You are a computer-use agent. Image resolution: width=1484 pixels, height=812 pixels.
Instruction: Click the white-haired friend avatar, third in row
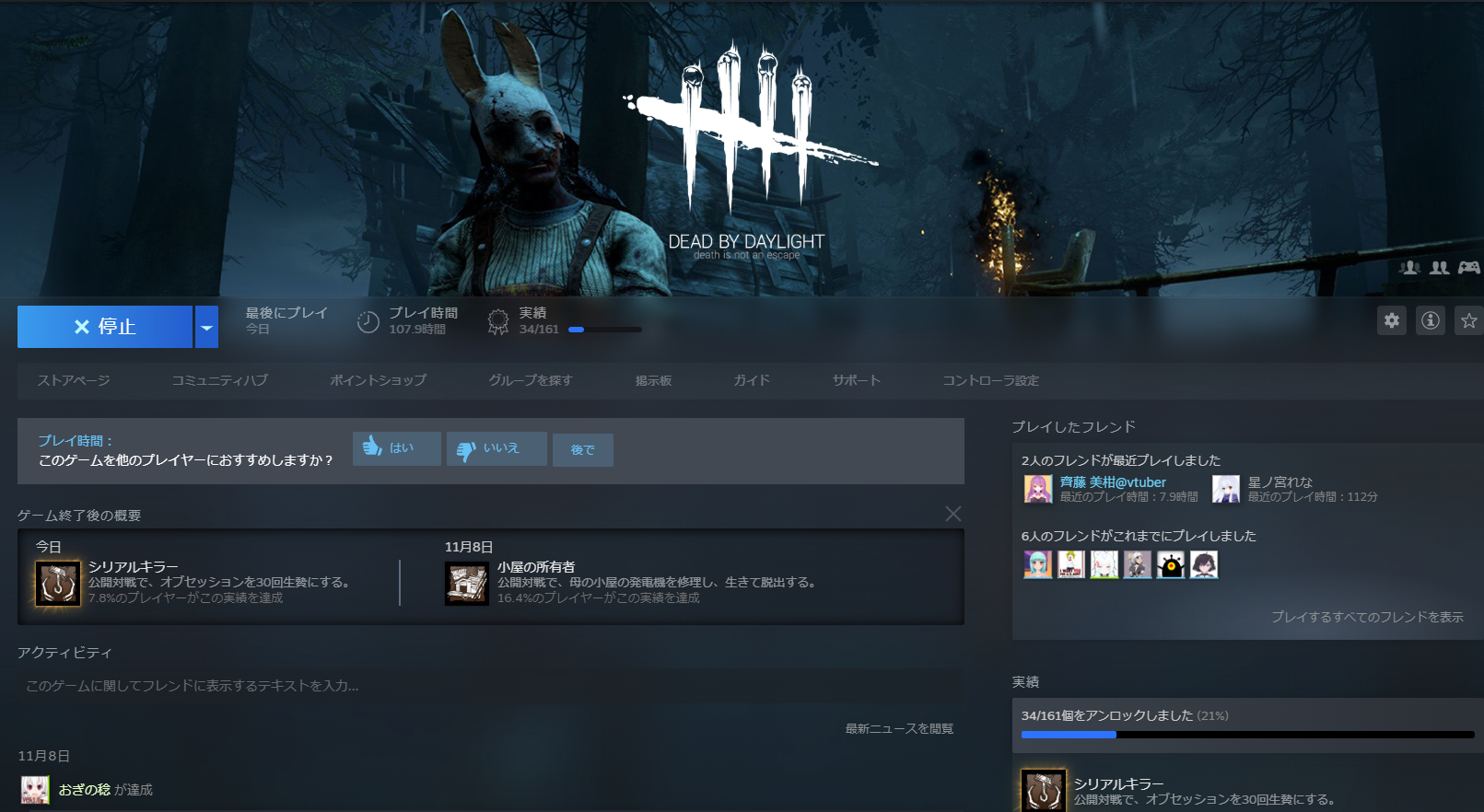[x=1104, y=564]
